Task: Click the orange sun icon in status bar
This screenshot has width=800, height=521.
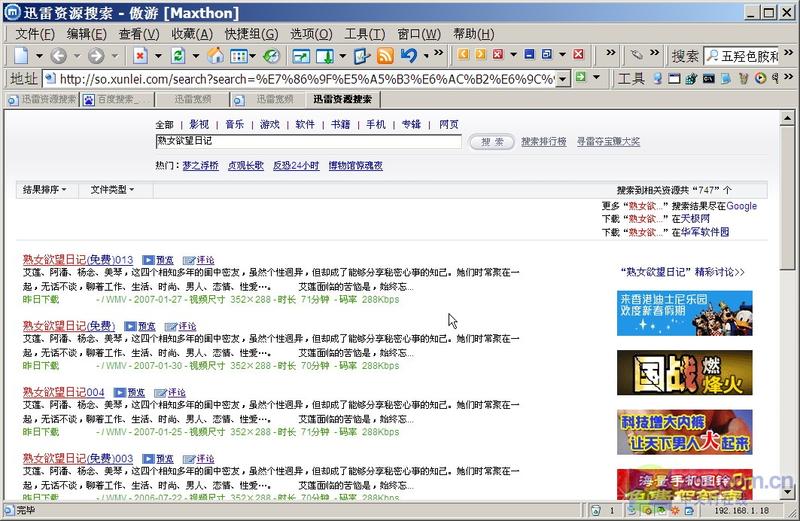Action: (675, 510)
